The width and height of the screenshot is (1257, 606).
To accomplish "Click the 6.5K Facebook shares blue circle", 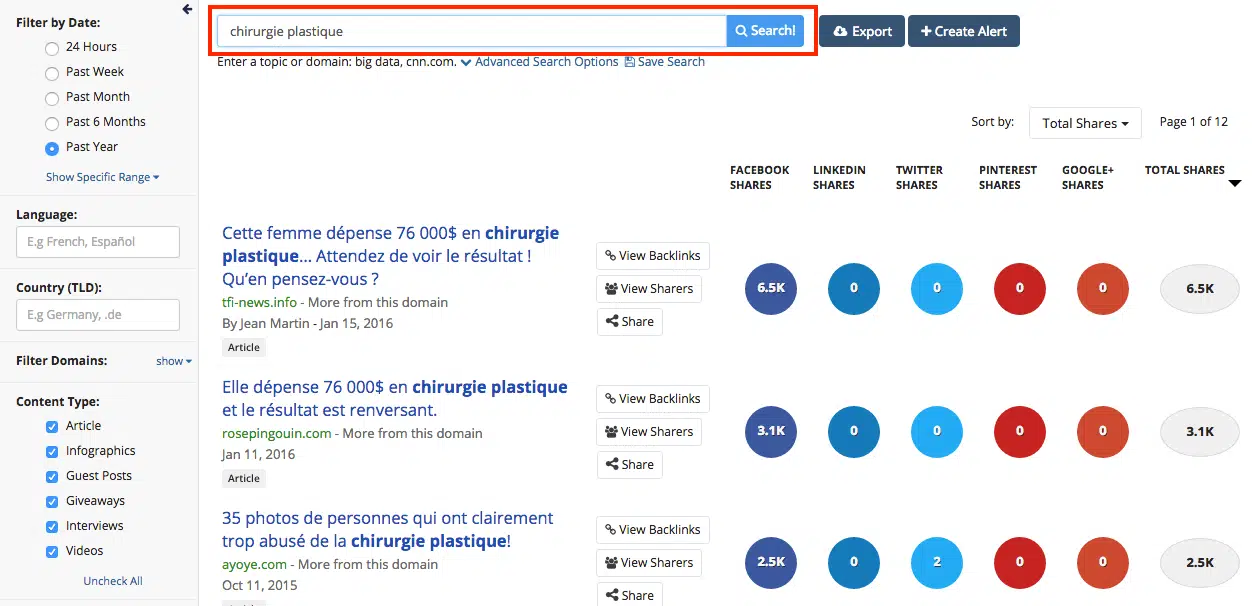I will coord(771,288).
